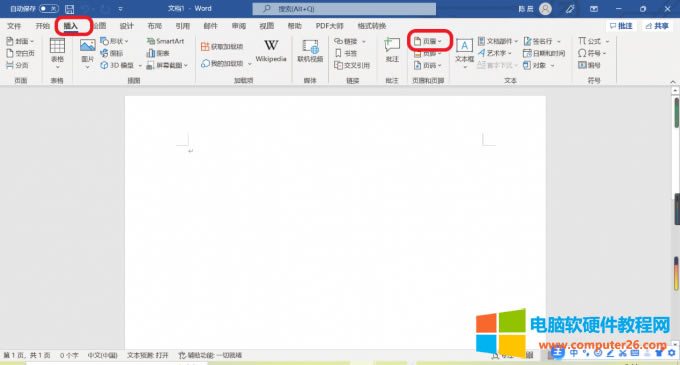The height and width of the screenshot is (365, 680).
Task: Collapse the ribbon with the chevron
Action: pos(673,81)
